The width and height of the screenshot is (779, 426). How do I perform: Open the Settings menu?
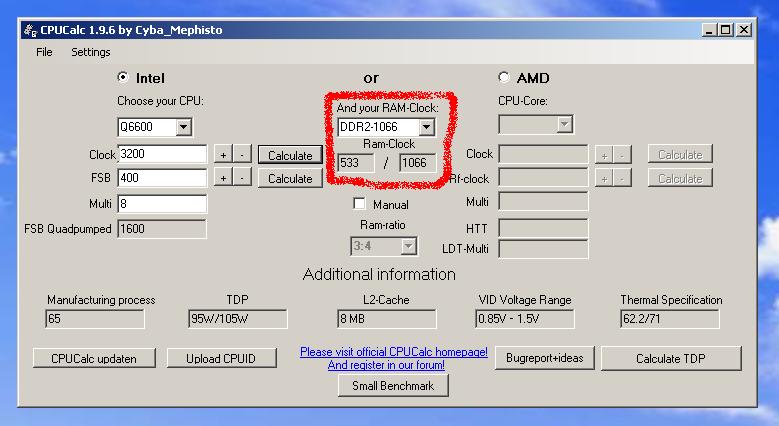(x=91, y=52)
